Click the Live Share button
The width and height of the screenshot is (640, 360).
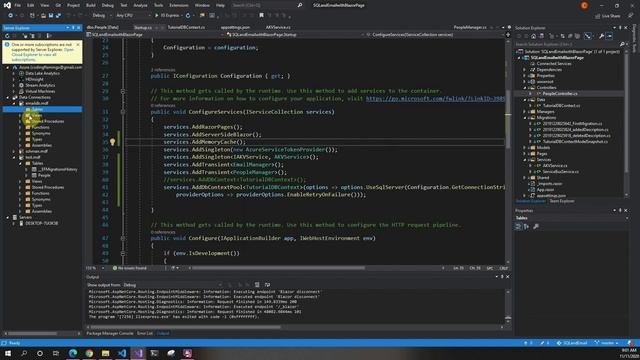point(608,16)
